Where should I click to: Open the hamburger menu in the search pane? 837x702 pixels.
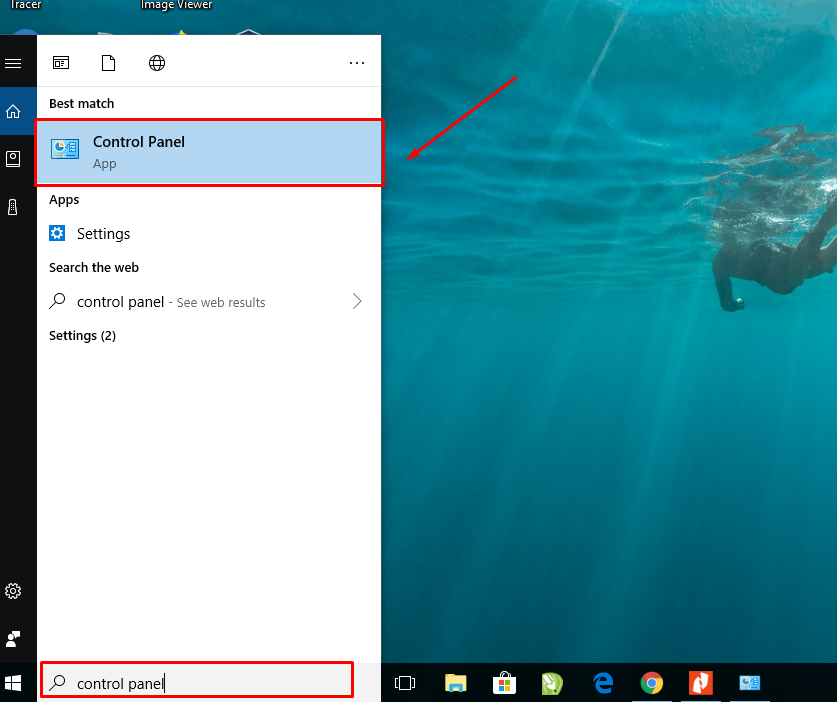click(14, 63)
